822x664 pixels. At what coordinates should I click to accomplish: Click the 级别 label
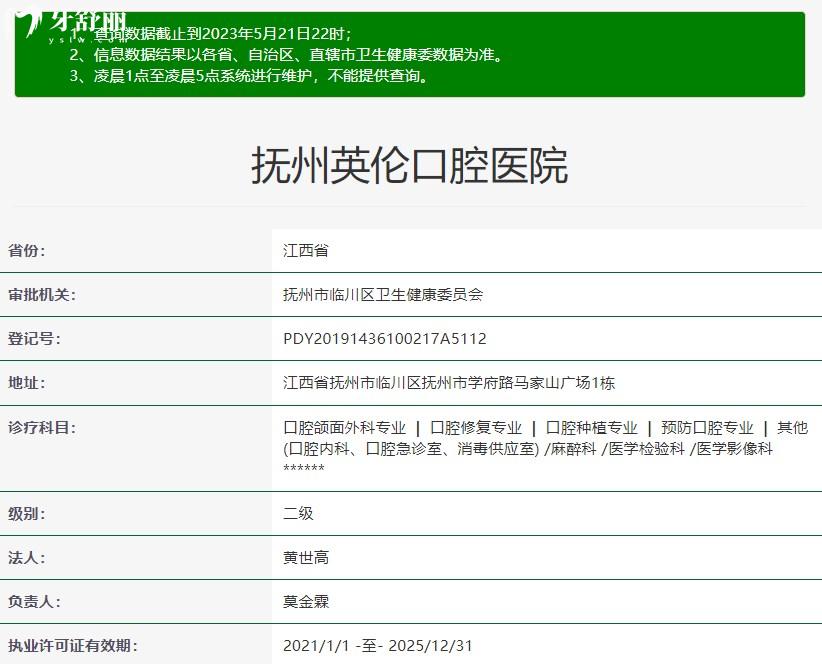[x=26, y=513]
